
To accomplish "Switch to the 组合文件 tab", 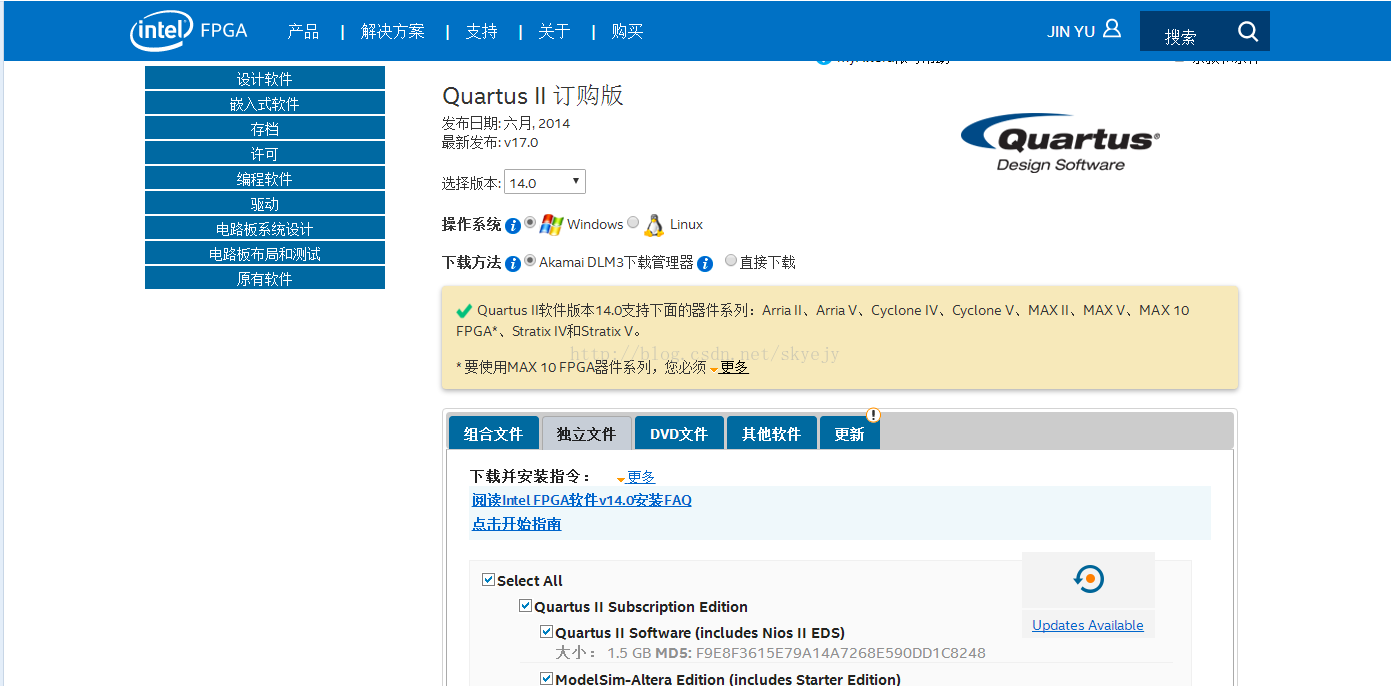I will point(493,433).
